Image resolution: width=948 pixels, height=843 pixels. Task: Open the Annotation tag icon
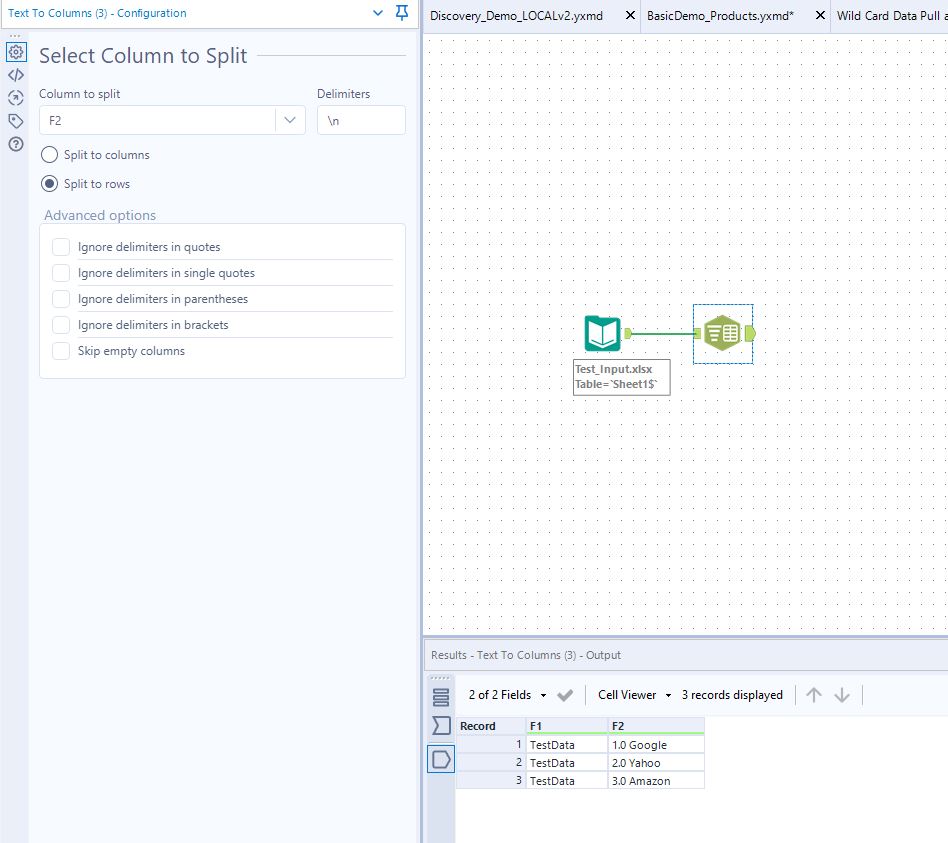coord(15,120)
